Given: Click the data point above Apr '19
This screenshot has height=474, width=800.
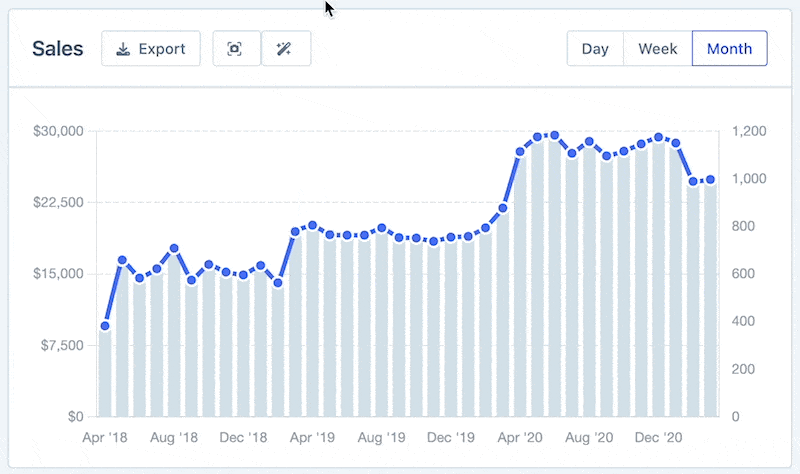Looking at the screenshot, I should pyautogui.click(x=312, y=226).
